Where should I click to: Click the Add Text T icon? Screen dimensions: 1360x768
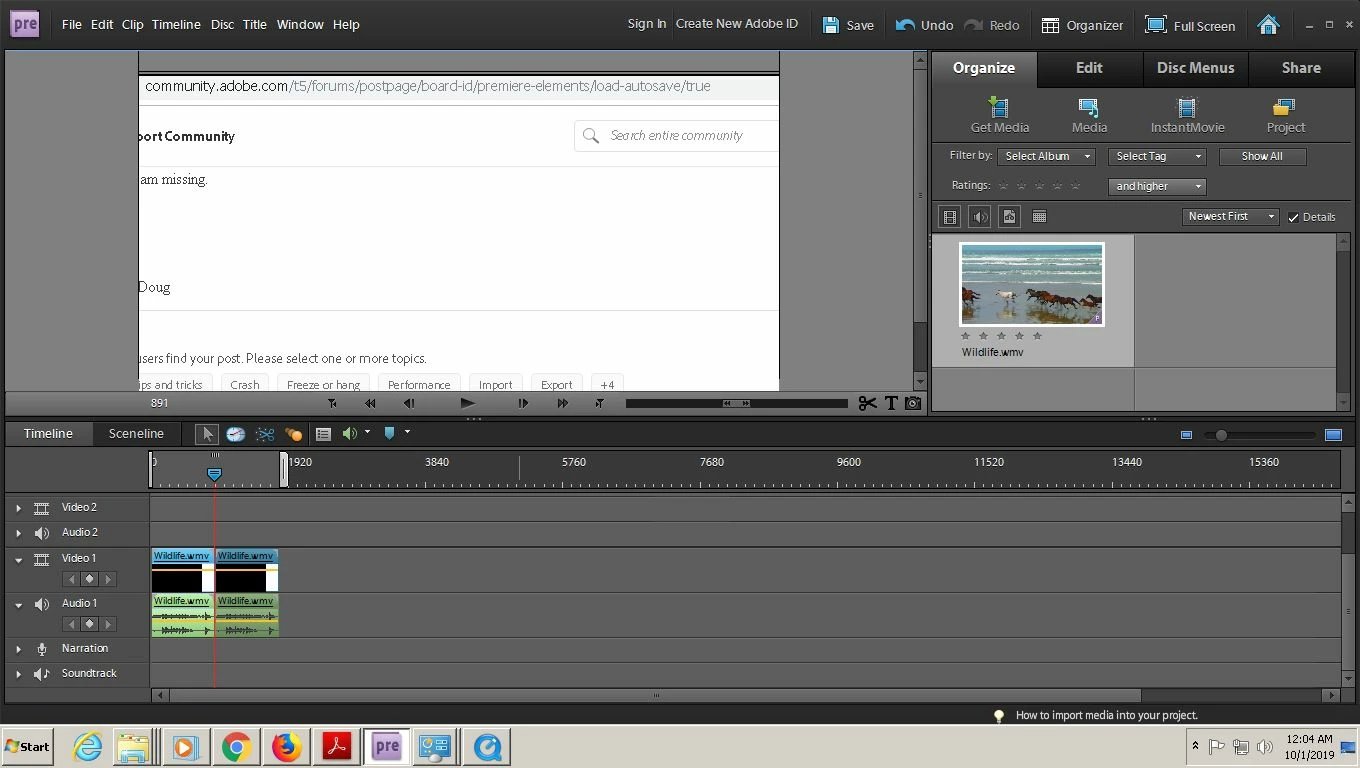pyautogui.click(x=891, y=403)
